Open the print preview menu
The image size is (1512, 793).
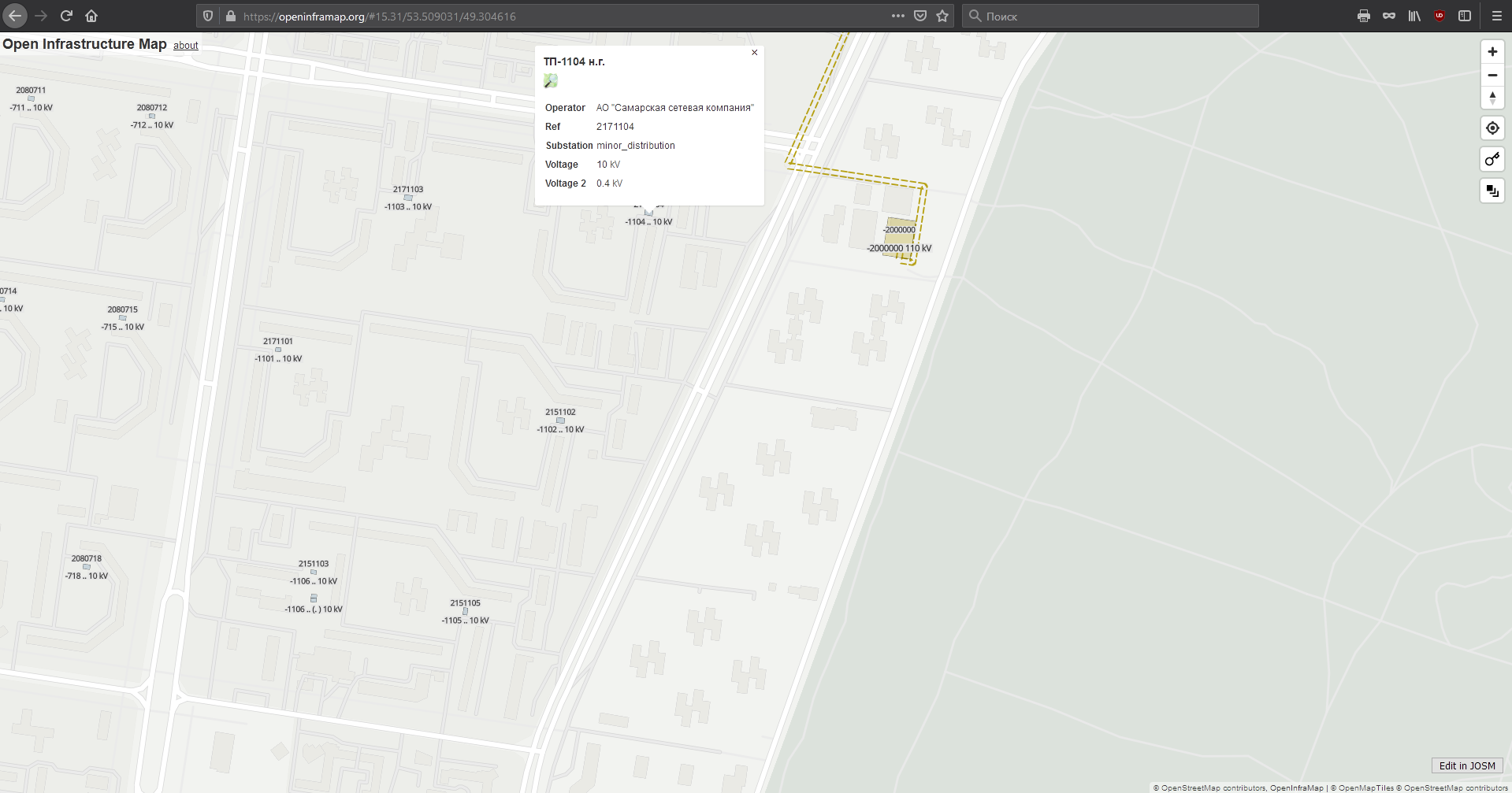(x=1363, y=15)
